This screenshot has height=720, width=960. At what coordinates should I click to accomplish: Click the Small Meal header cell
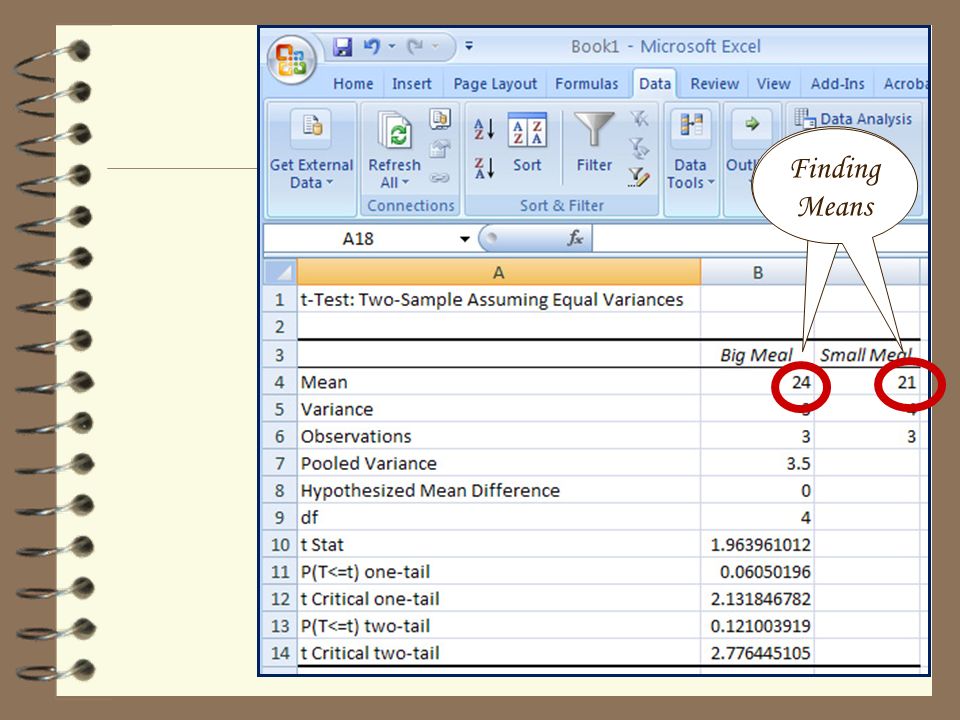pyautogui.click(x=866, y=355)
